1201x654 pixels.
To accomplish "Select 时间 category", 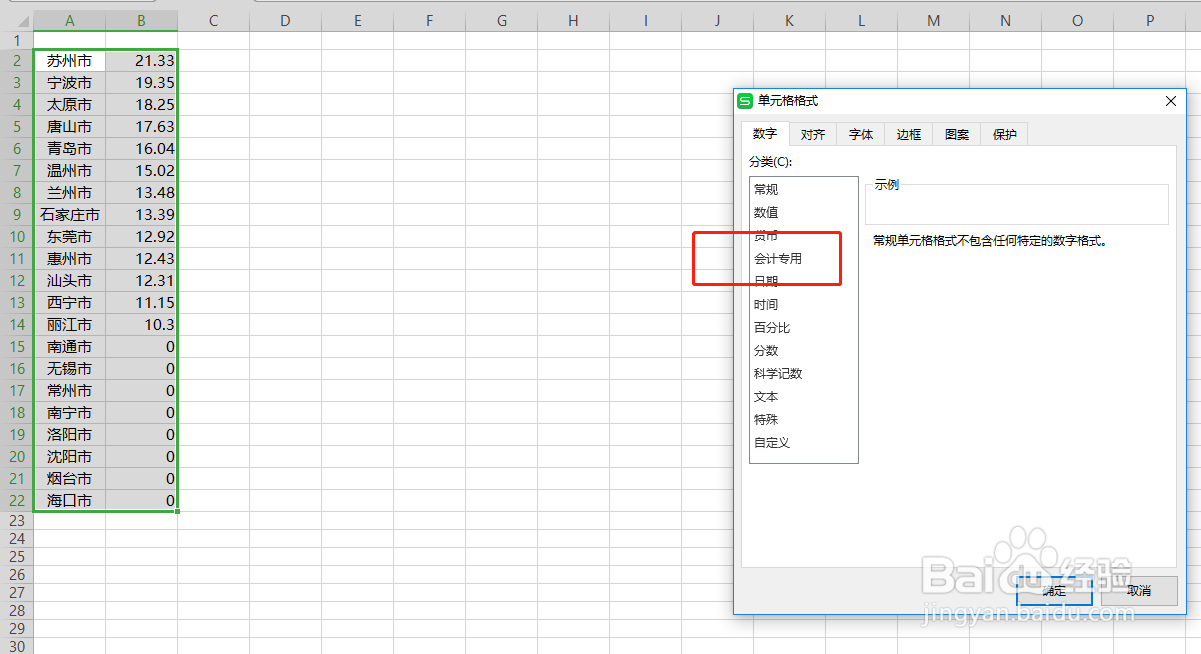I will (804, 304).
